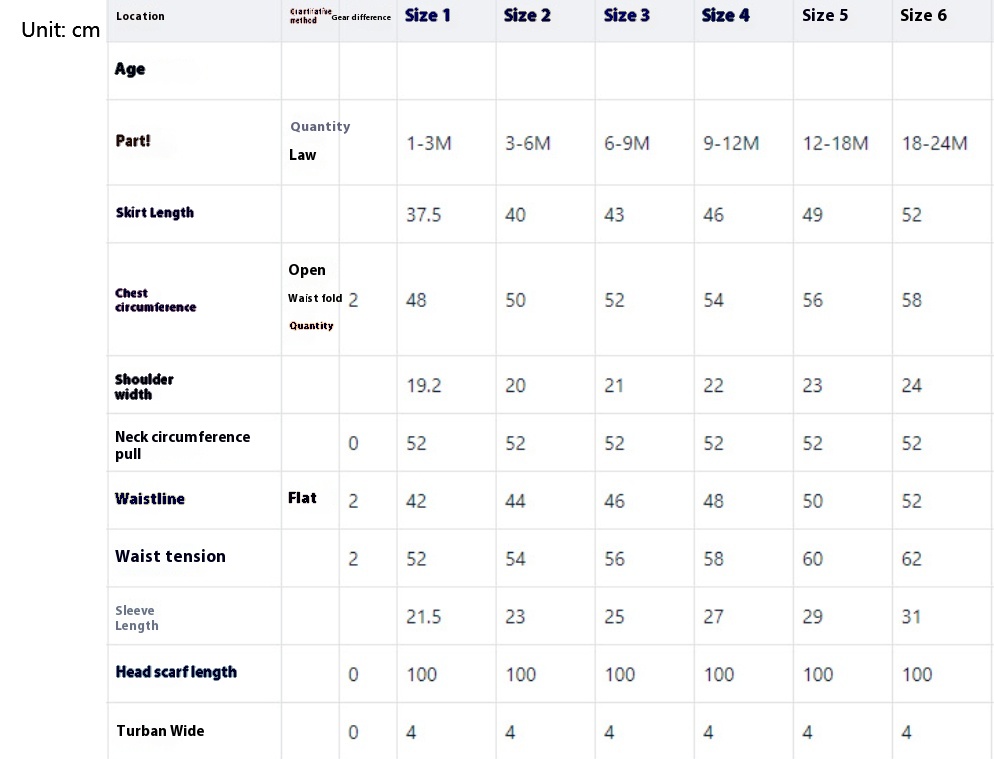This screenshot has width=994, height=759.
Task: Click the Size 1 column header
Action: pos(427,15)
